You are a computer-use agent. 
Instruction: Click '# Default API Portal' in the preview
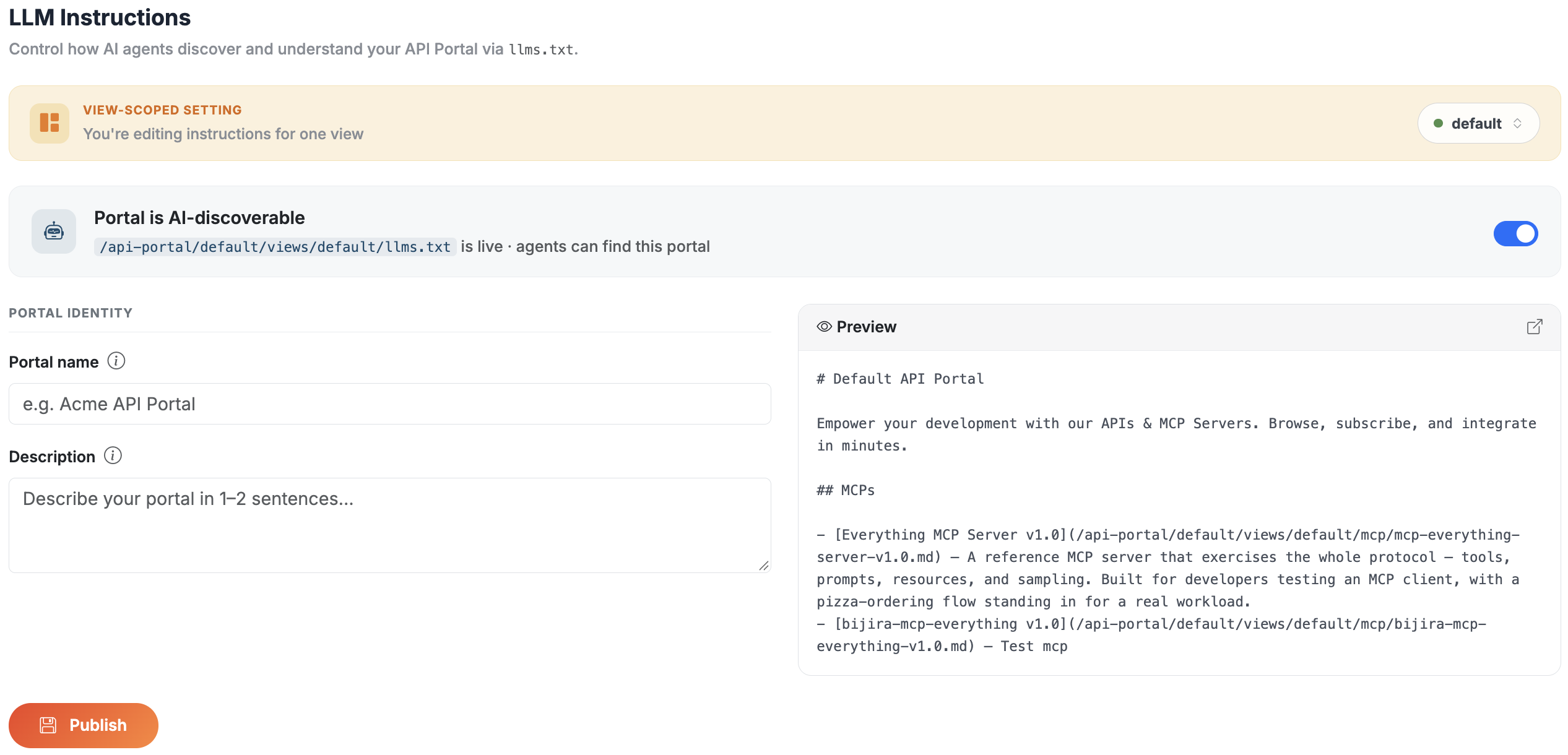coord(900,379)
